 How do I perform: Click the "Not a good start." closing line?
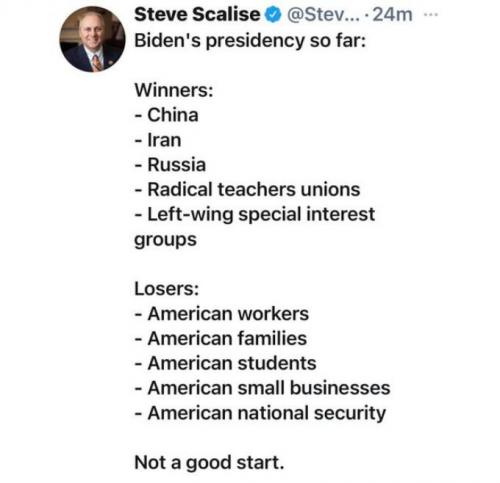[209, 463]
